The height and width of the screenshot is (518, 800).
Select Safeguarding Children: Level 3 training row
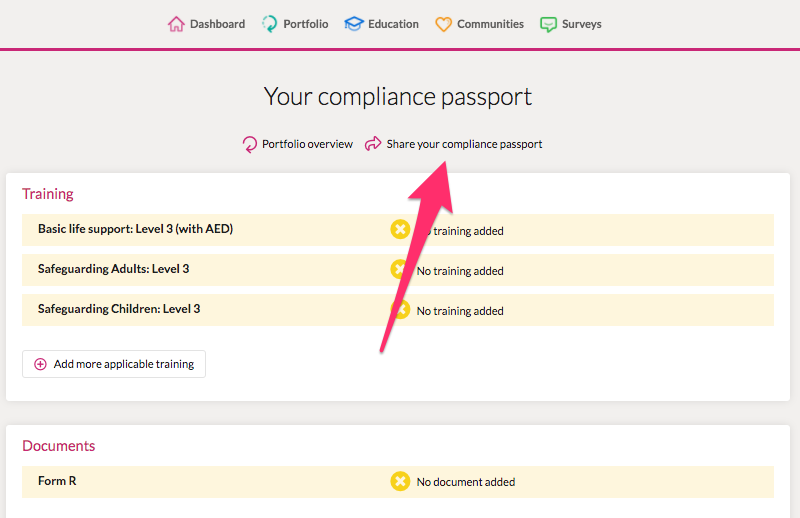(398, 310)
